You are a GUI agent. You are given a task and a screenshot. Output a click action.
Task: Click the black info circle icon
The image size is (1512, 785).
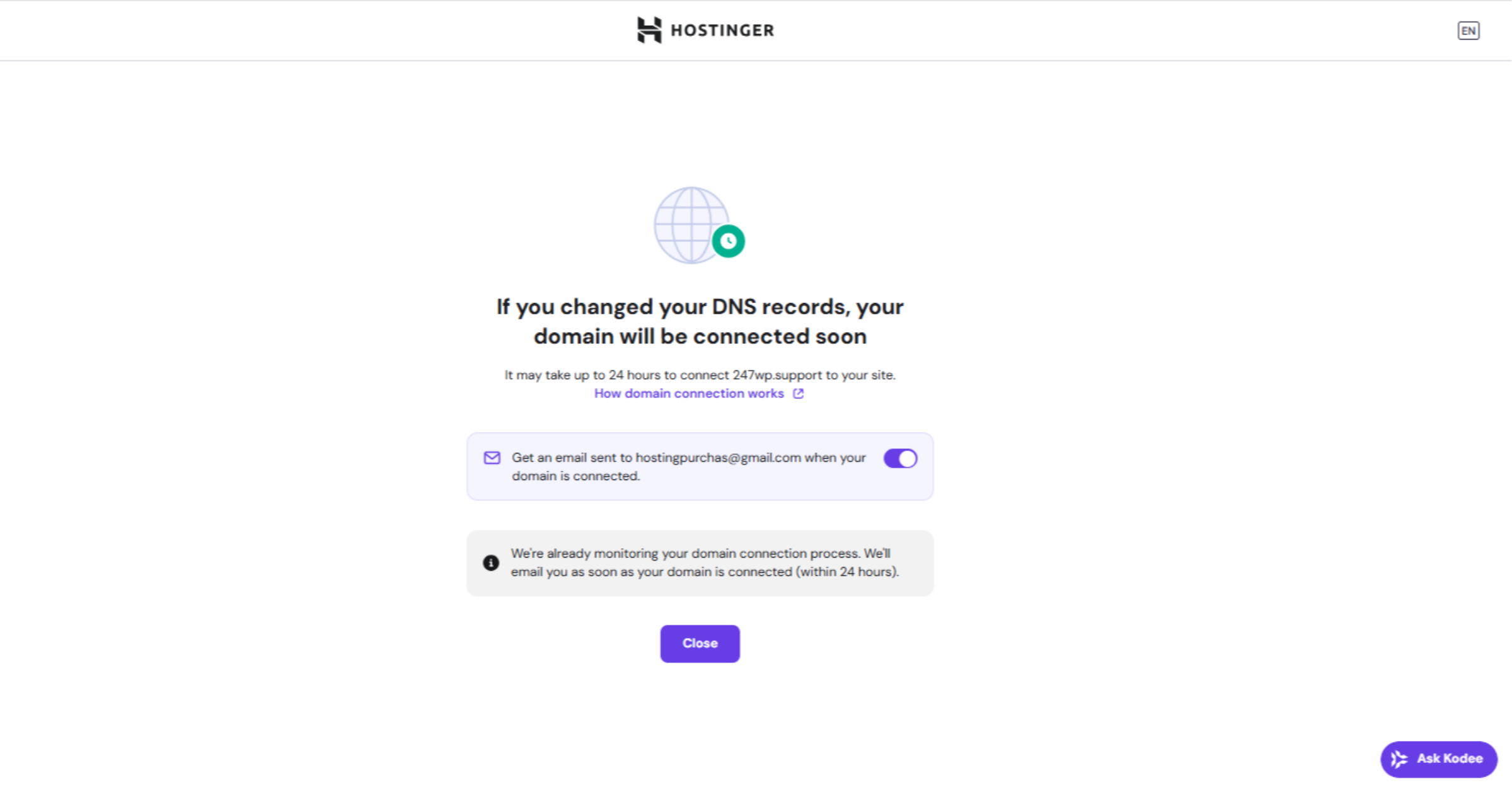point(490,563)
